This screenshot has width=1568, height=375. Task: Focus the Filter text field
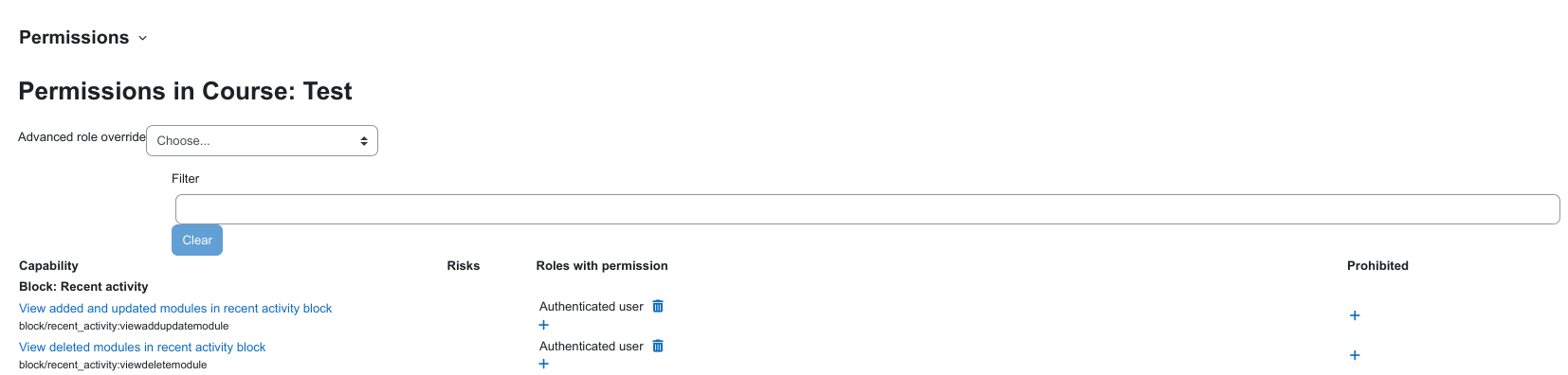tap(867, 209)
